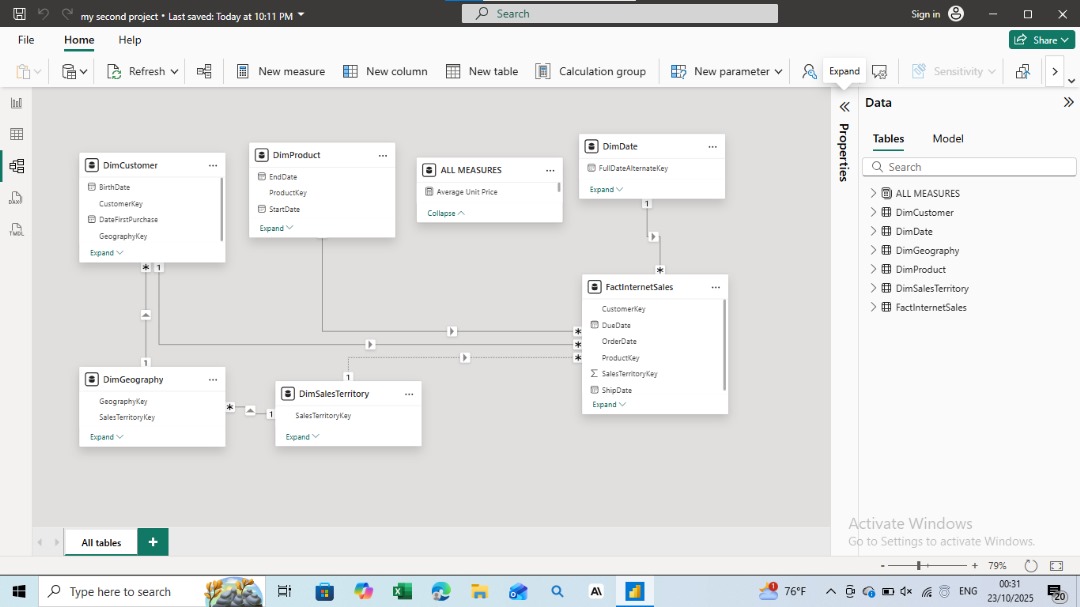
Task: Click the Windows Start button
Action: tap(19, 591)
